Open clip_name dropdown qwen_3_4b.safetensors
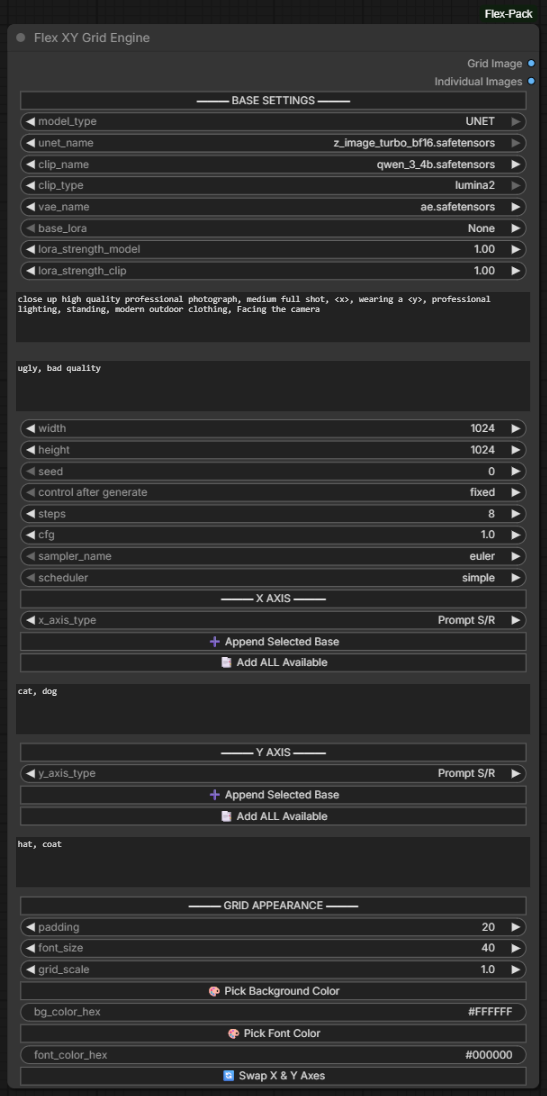Image resolution: width=547 pixels, height=1096 pixels. pos(273,164)
